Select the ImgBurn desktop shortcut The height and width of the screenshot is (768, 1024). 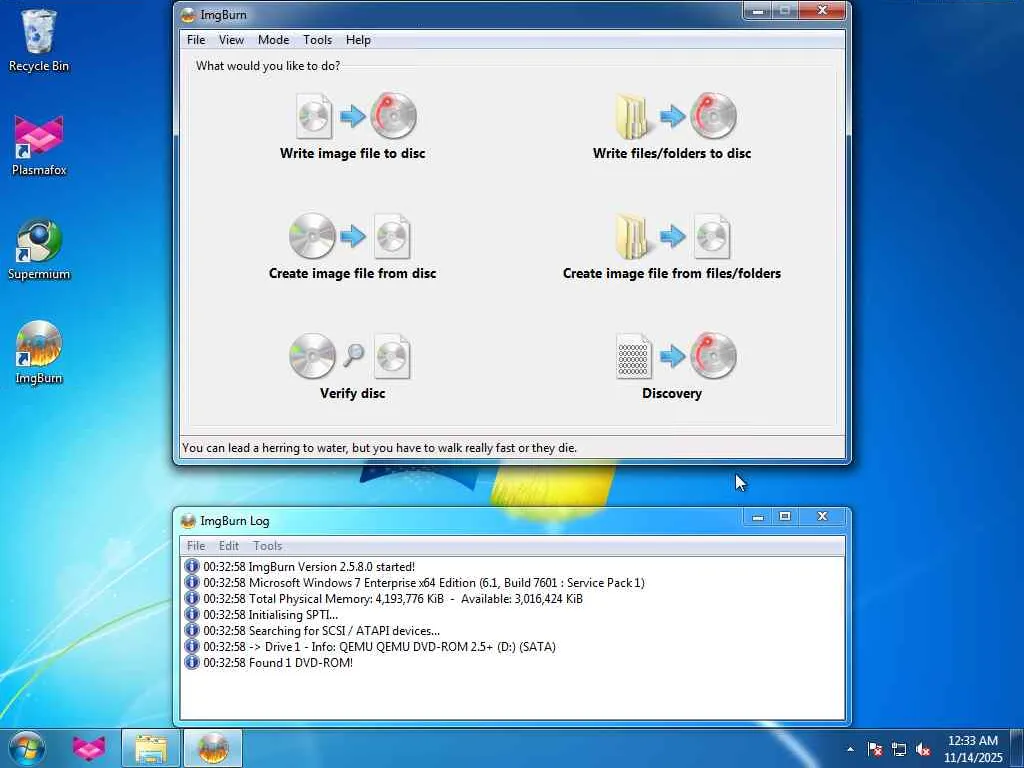(39, 353)
